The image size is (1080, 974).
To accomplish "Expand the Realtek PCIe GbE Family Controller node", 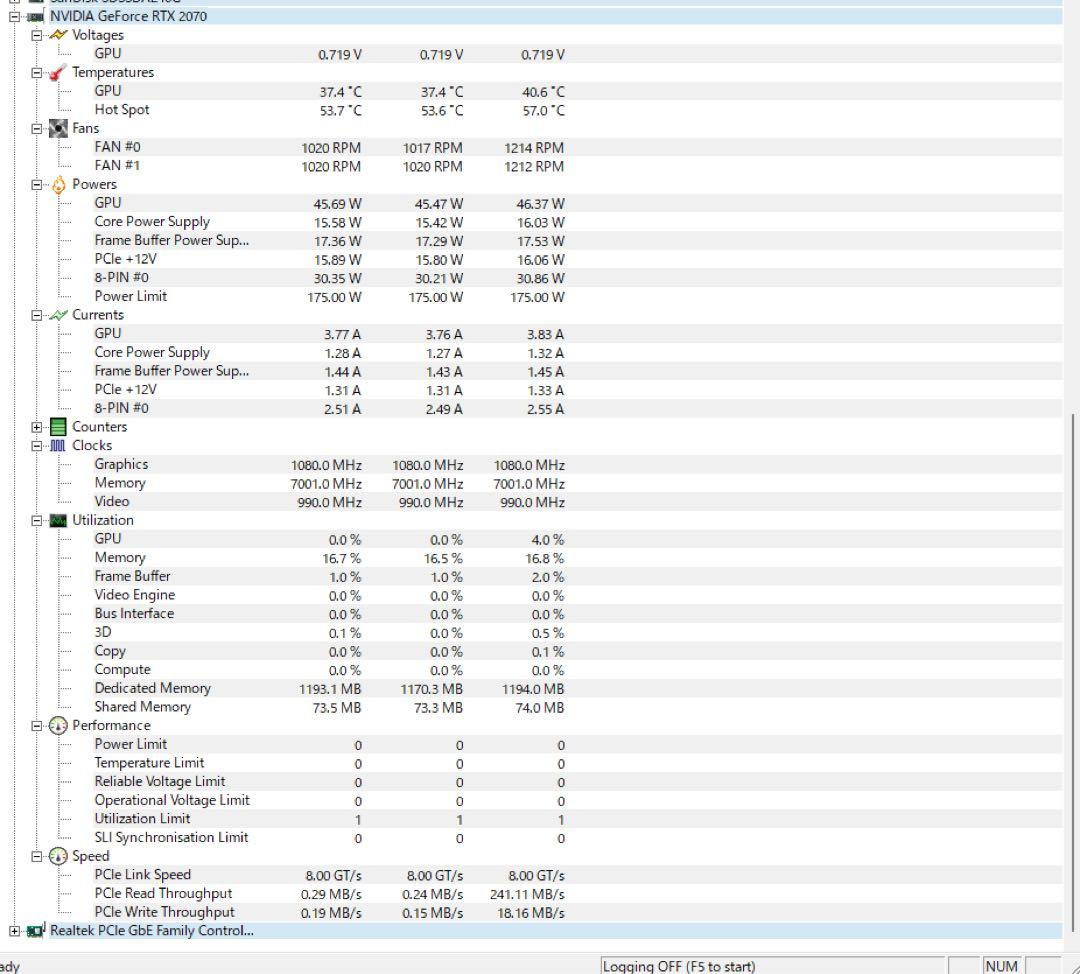I will [x=14, y=931].
